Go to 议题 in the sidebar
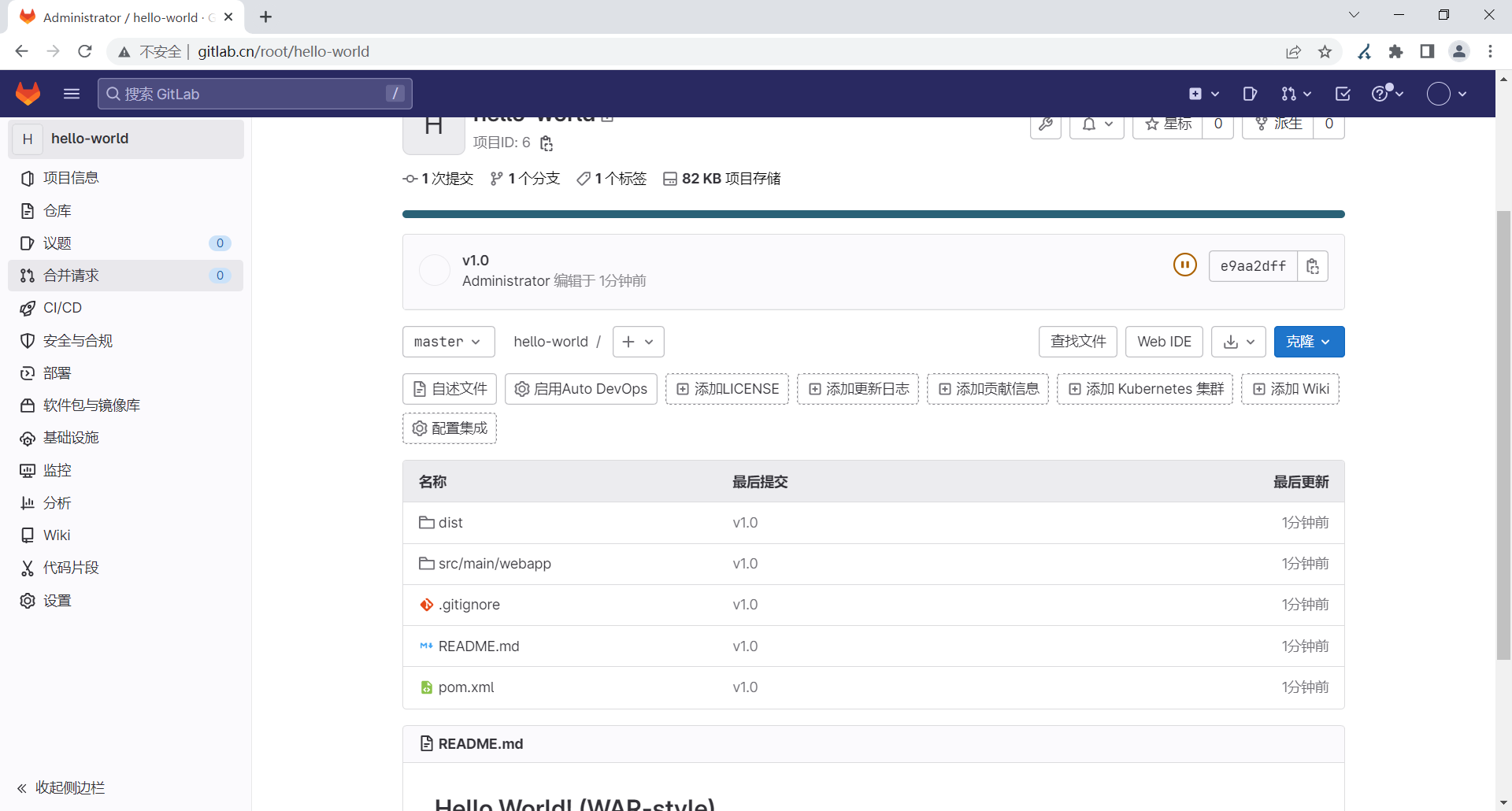The image size is (1512, 811). coord(126,243)
